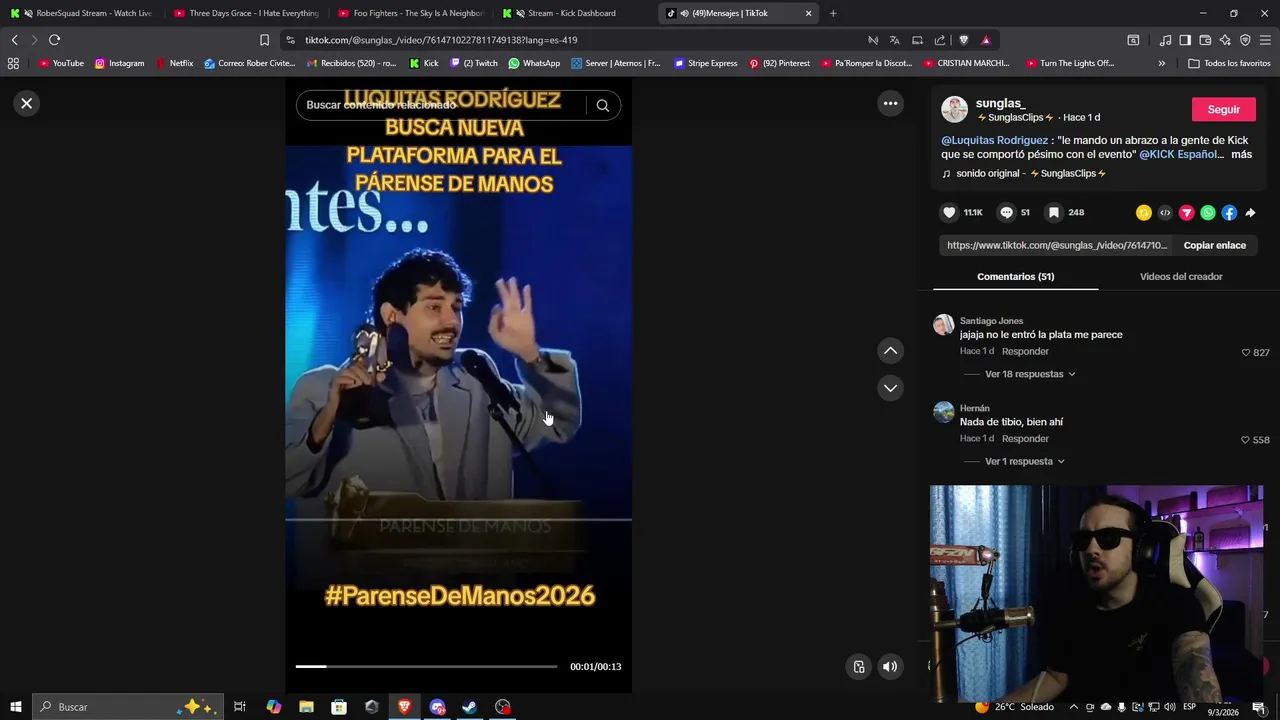Screen dimensions: 1280x720
Task: Click the Copiar enlace button
Action: (x=1214, y=245)
